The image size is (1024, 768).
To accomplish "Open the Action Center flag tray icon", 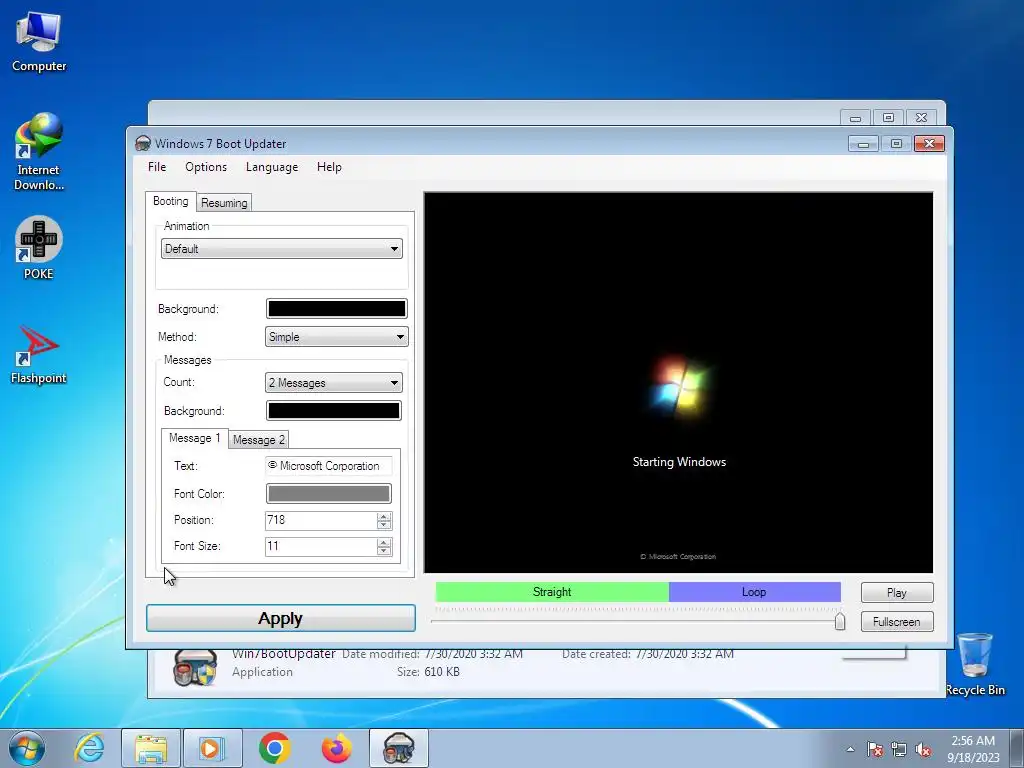I will (x=875, y=749).
